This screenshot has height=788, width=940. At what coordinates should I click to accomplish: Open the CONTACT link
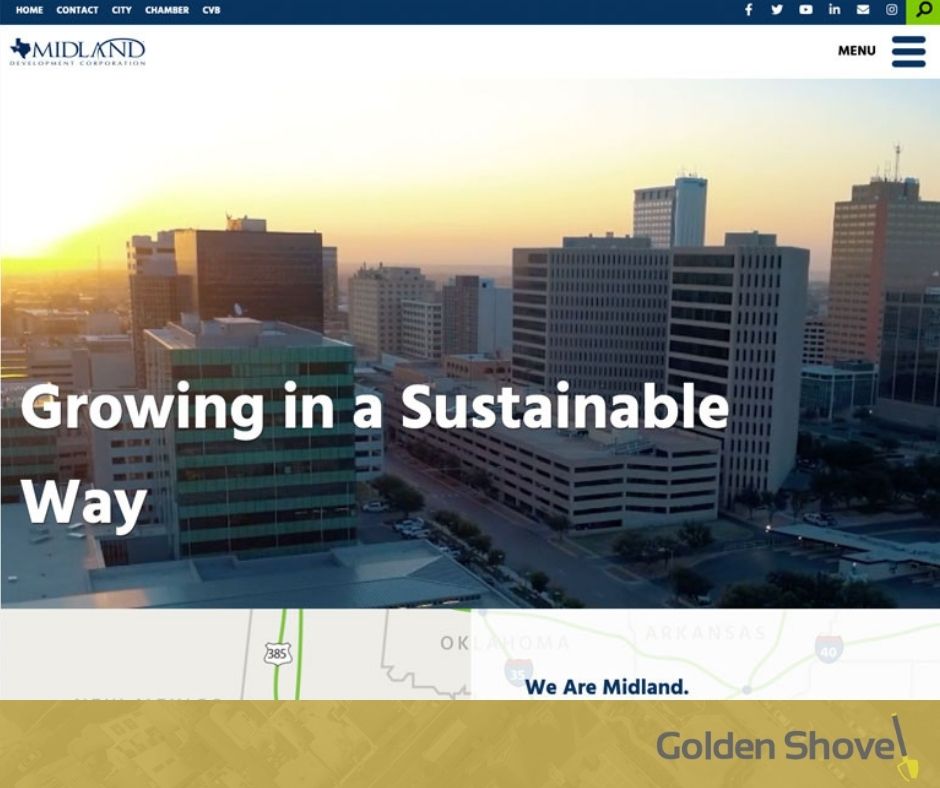tap(77, 10)
